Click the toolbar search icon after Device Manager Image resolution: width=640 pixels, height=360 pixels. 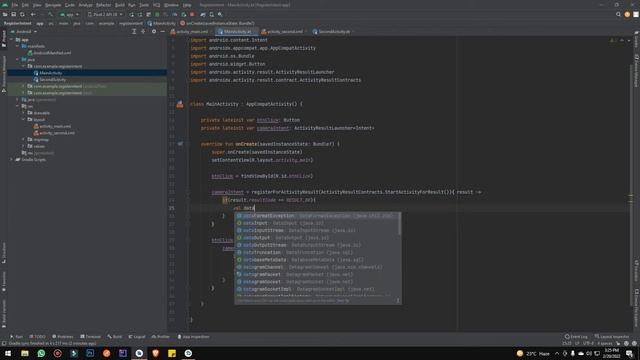220,14
